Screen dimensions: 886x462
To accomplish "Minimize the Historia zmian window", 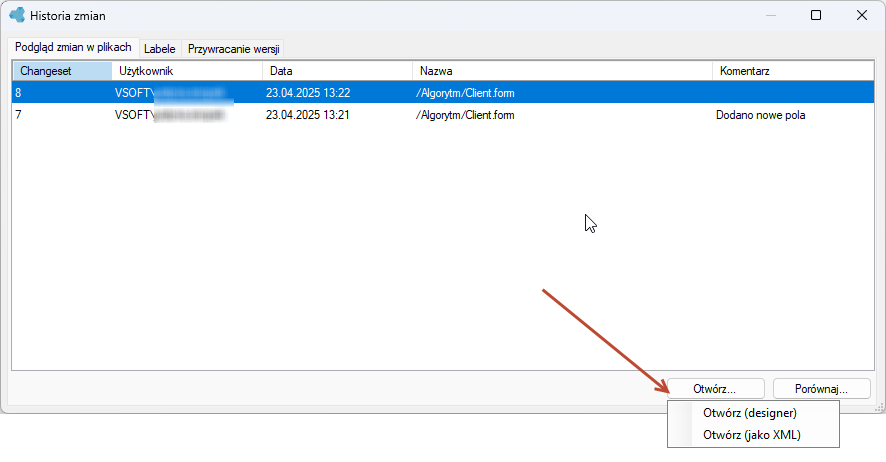I will (771, 15).
